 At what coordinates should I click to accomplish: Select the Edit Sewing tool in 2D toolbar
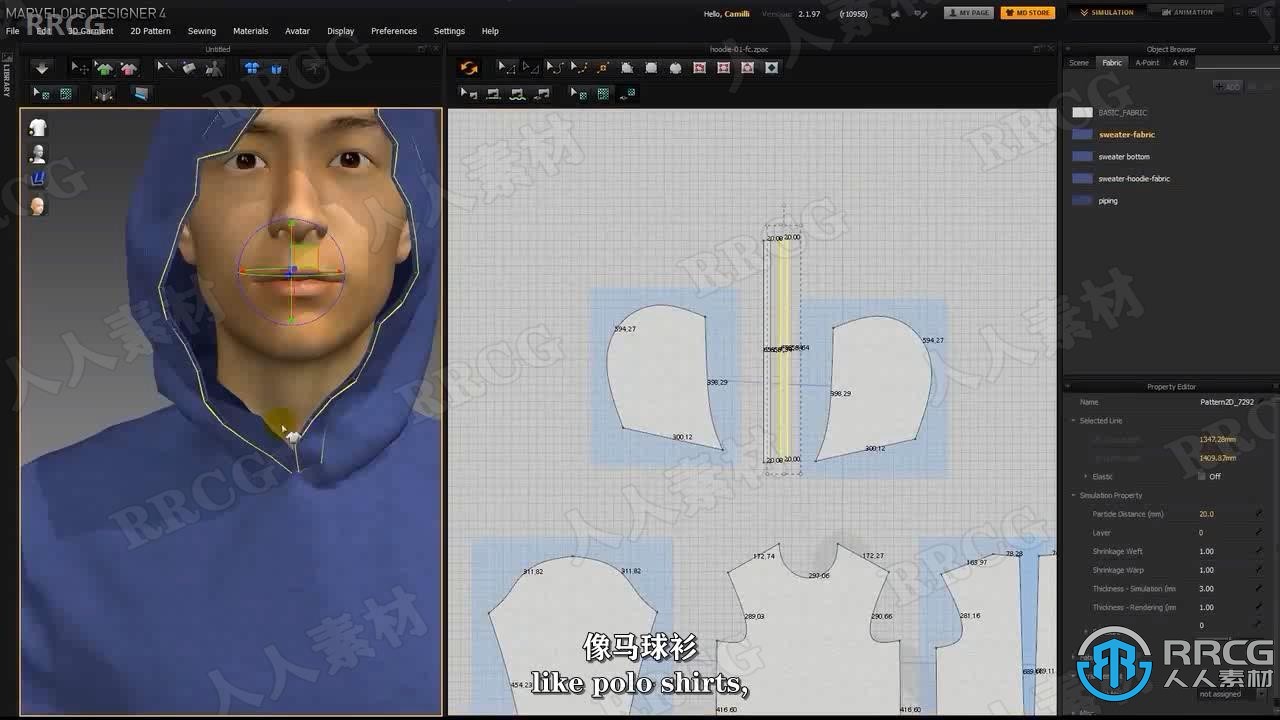click(x=468, y=93)
